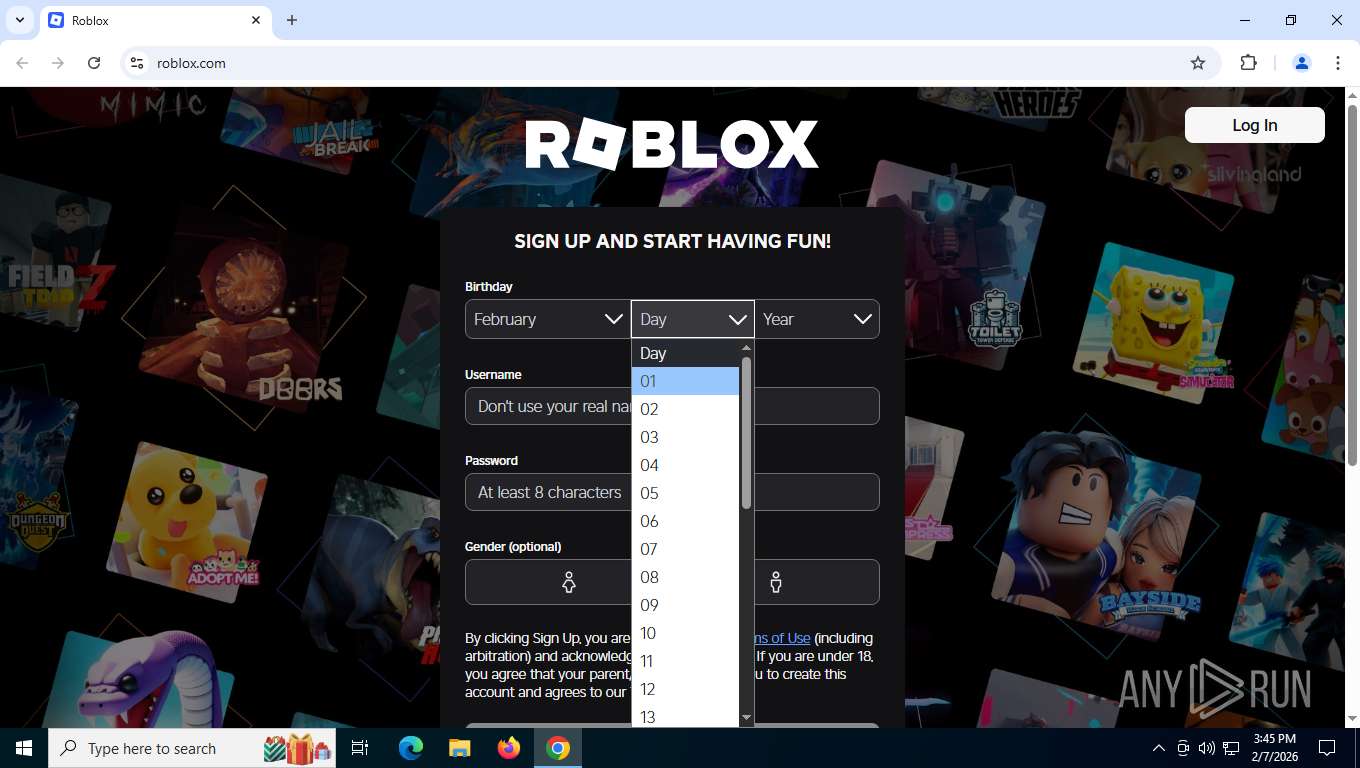The width and height of the screenshot is (1360, 768).
Task: Open Task View on the taskbar
Action: point(360,748)
